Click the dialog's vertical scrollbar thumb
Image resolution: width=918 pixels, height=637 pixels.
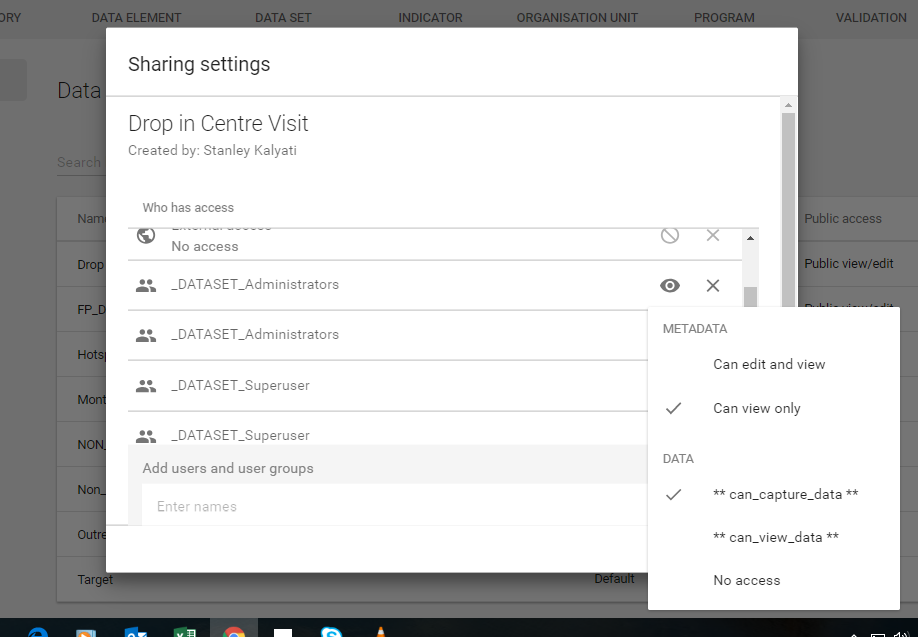[x=788, y=200]
